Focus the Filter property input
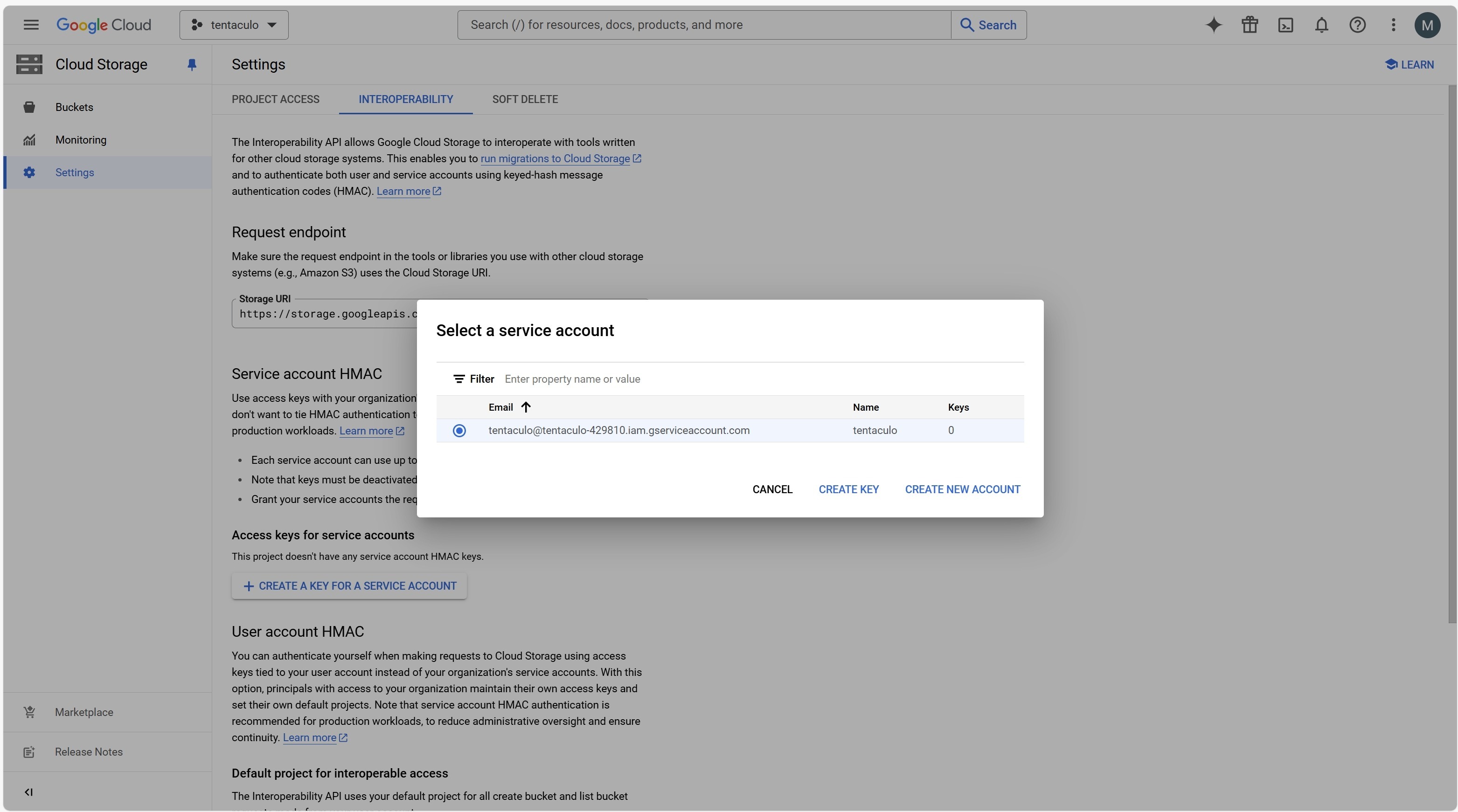The width and height of the screenshot is (1458, 812). point(761,379)
